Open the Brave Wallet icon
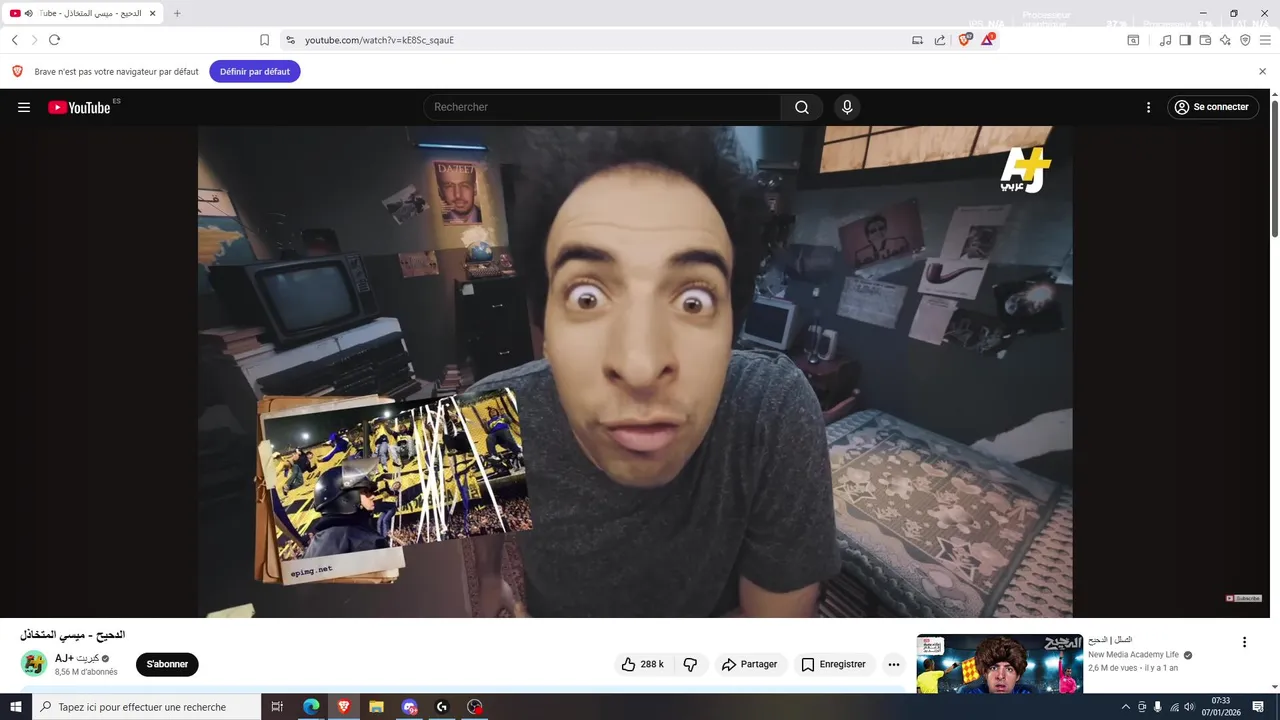 (1205, 40)
